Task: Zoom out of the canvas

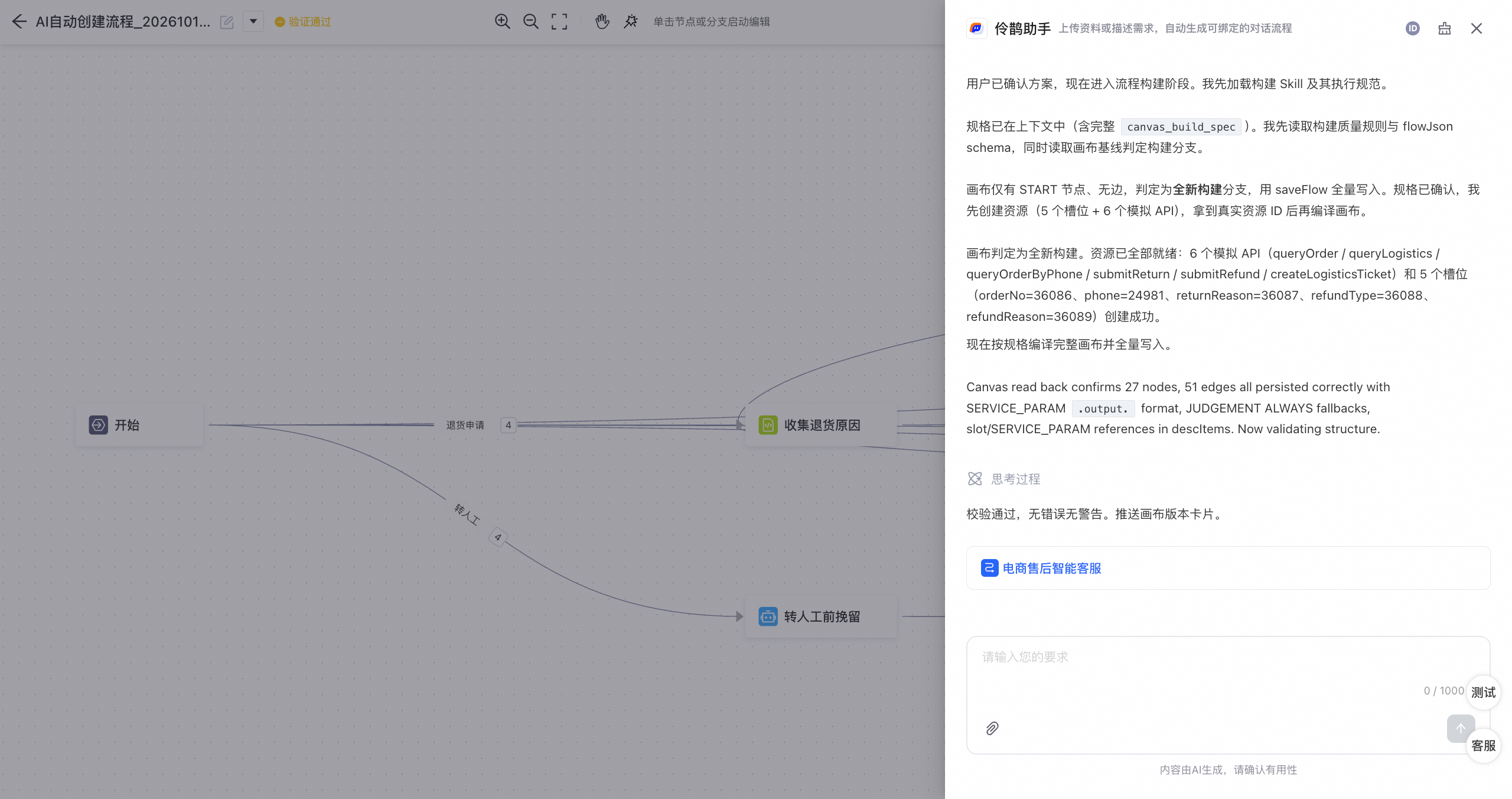Action: coord(531,22)
